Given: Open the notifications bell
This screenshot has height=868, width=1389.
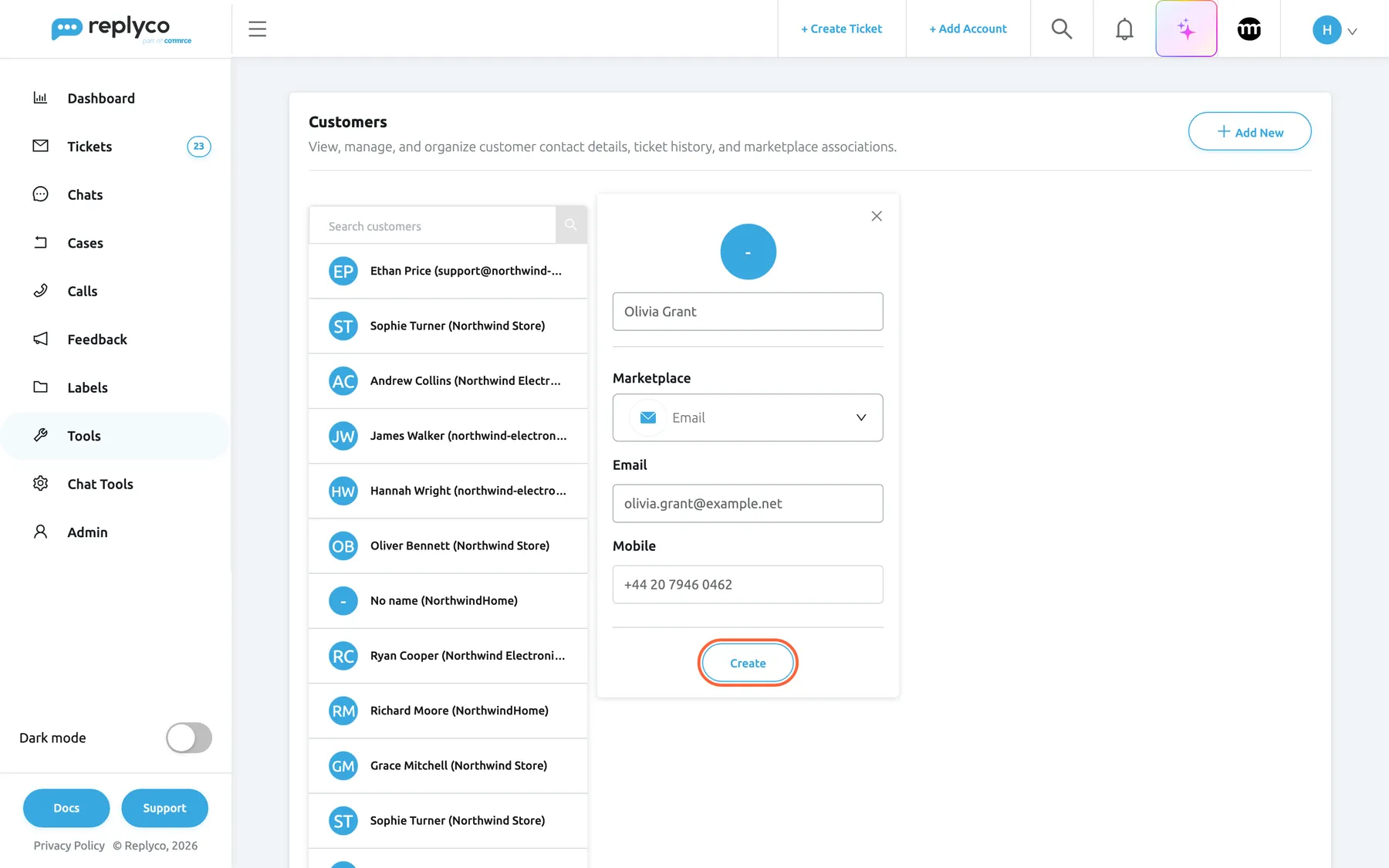Looking at the screenshot, I should pyautogui.click(x=1124, y=29).
